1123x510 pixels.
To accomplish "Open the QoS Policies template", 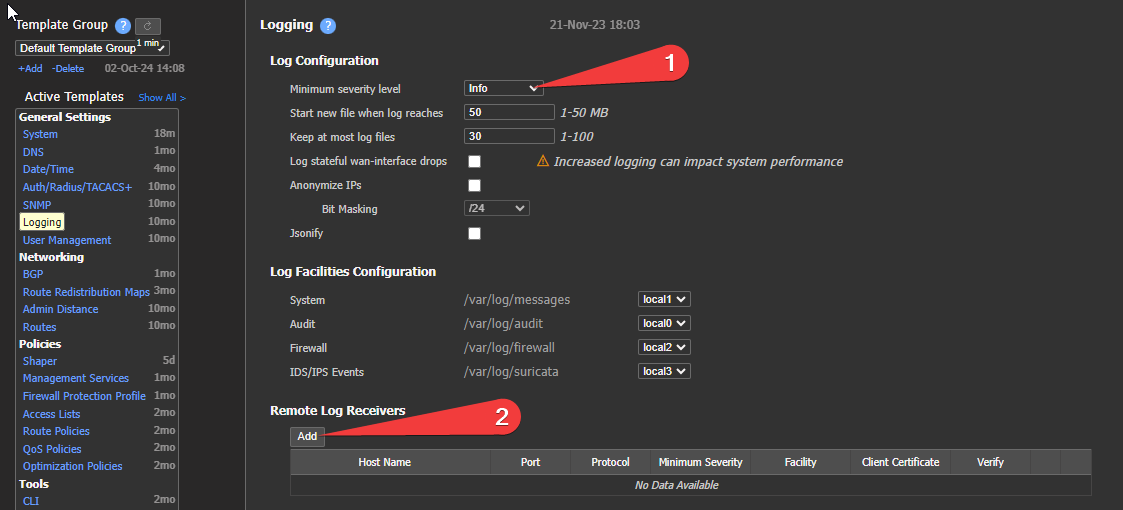I will pyautogui.click(x=52, y=449).
